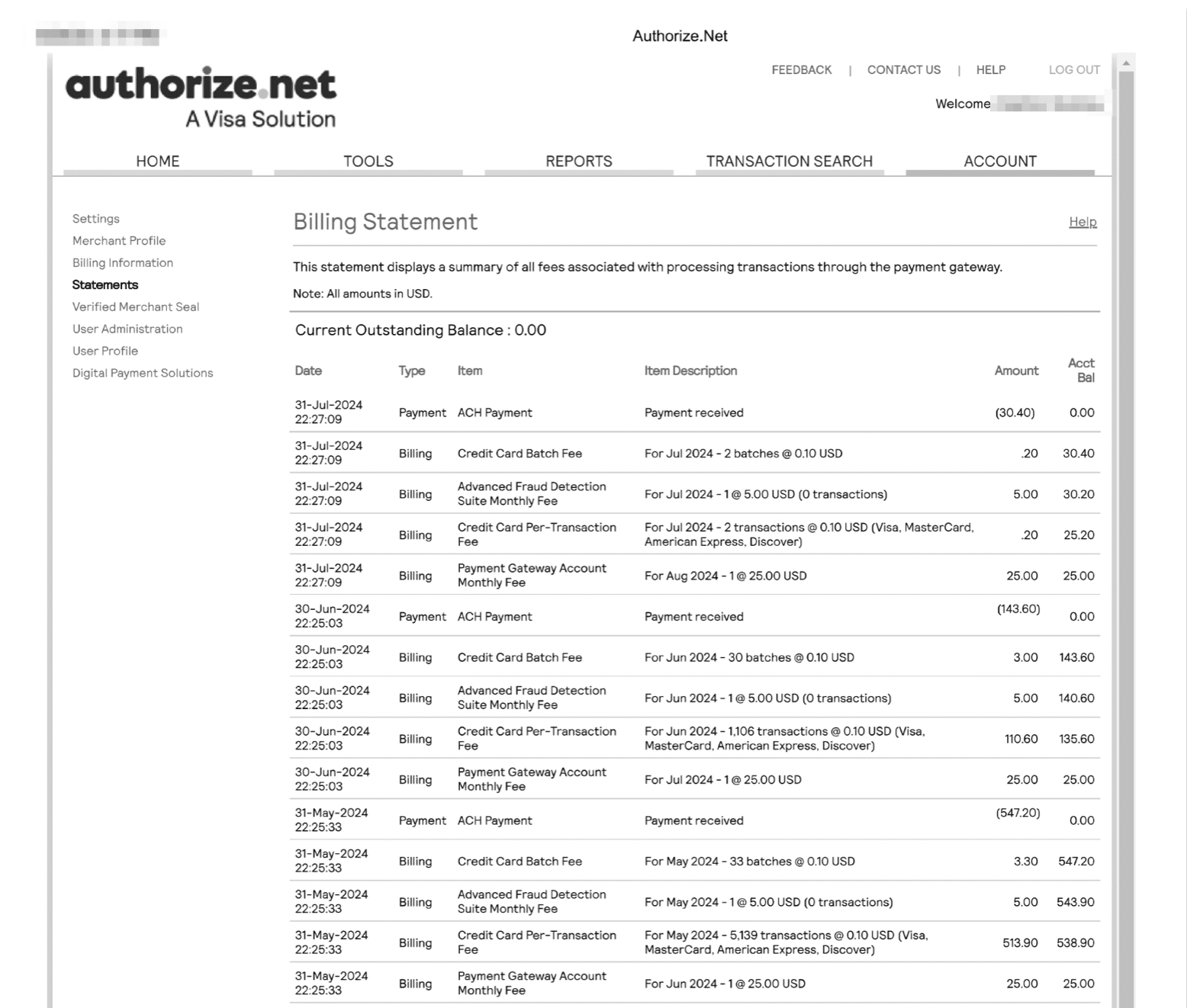Open User Administration
Image resolution: width=1187 pixels, height=1008 pixels.
[x=127, y=329]
